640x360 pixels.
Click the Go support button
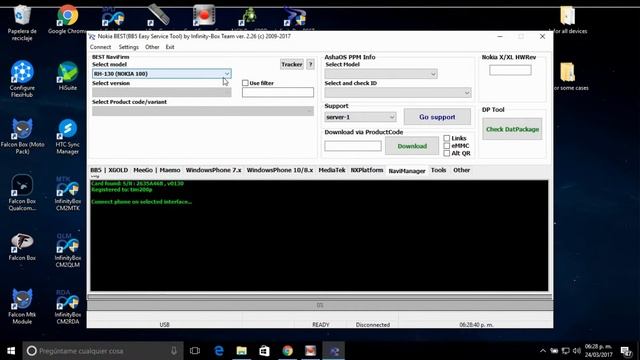[x=437, y=117]
